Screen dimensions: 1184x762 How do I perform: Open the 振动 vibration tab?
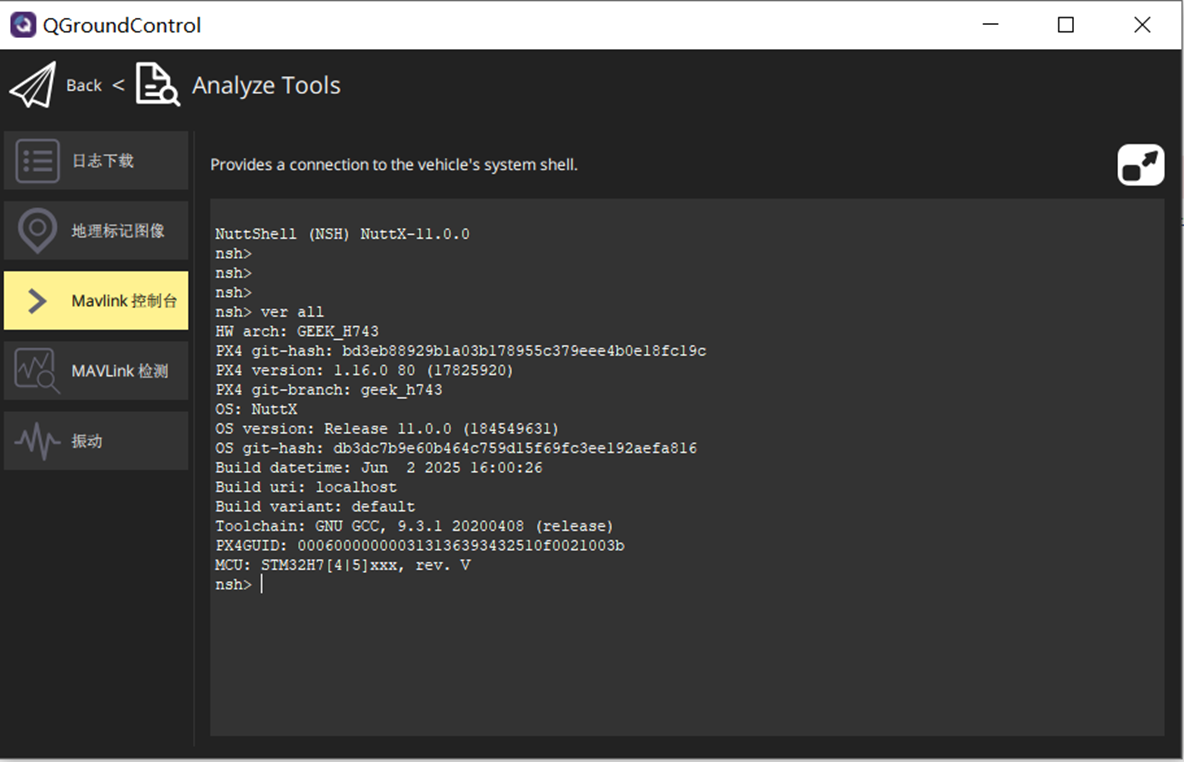coord(96,441)
